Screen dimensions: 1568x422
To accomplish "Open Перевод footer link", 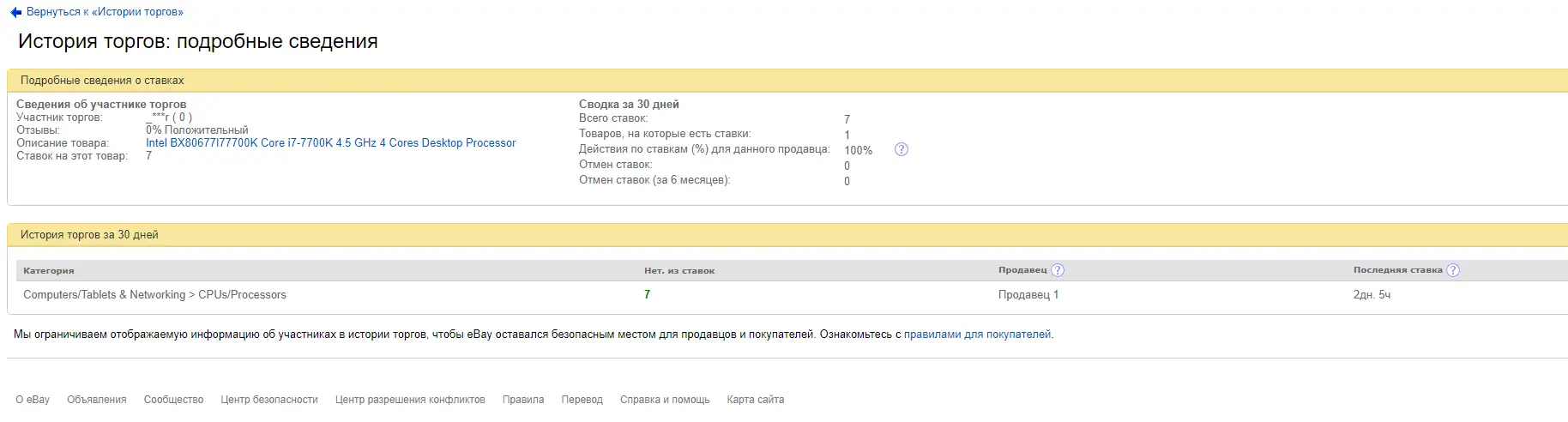I will pyautogui.click(x=582, y=400).
